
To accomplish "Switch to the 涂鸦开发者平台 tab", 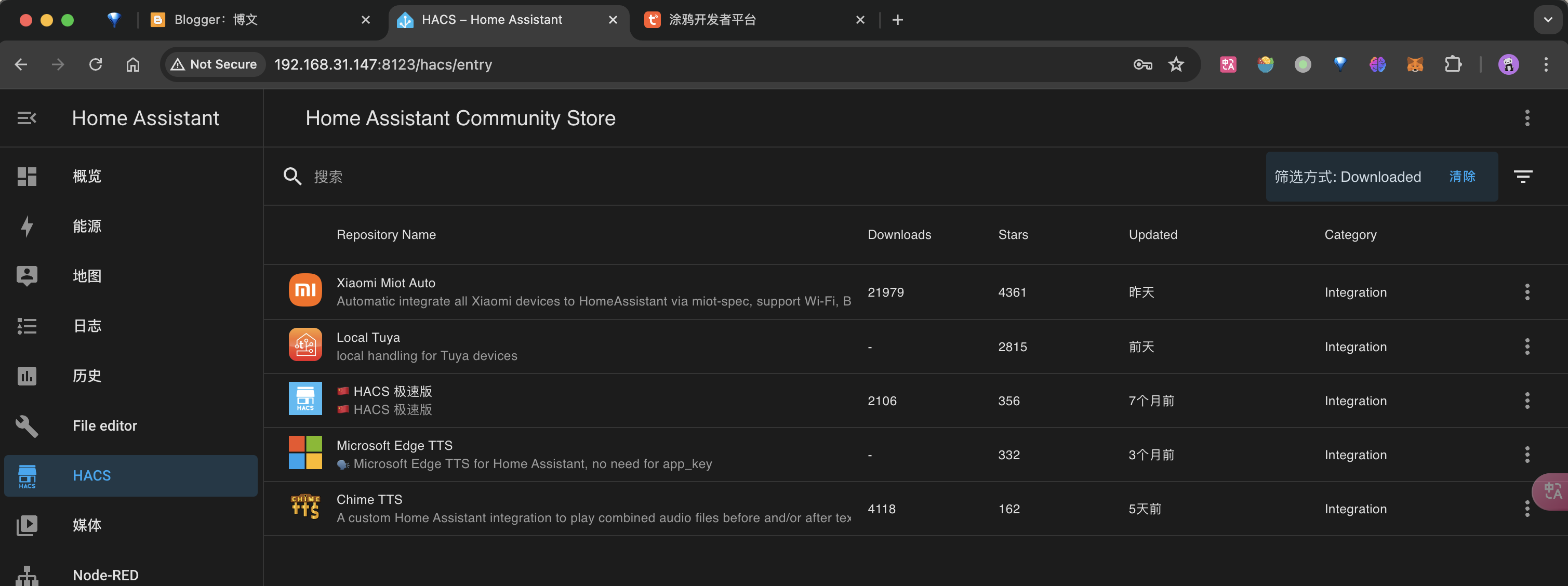I will tap(730, 19).
